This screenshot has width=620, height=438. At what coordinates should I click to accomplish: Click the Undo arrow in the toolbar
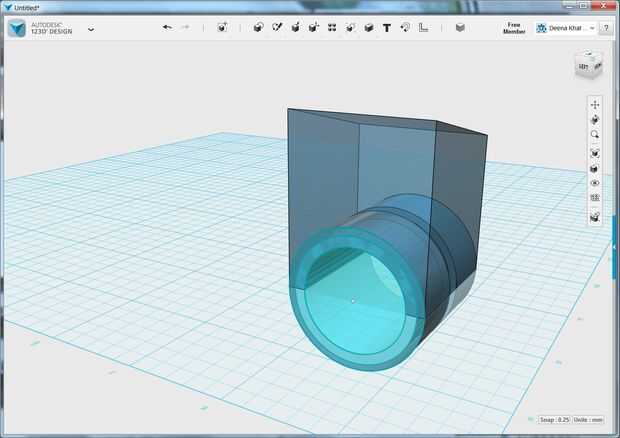[167, 27]
